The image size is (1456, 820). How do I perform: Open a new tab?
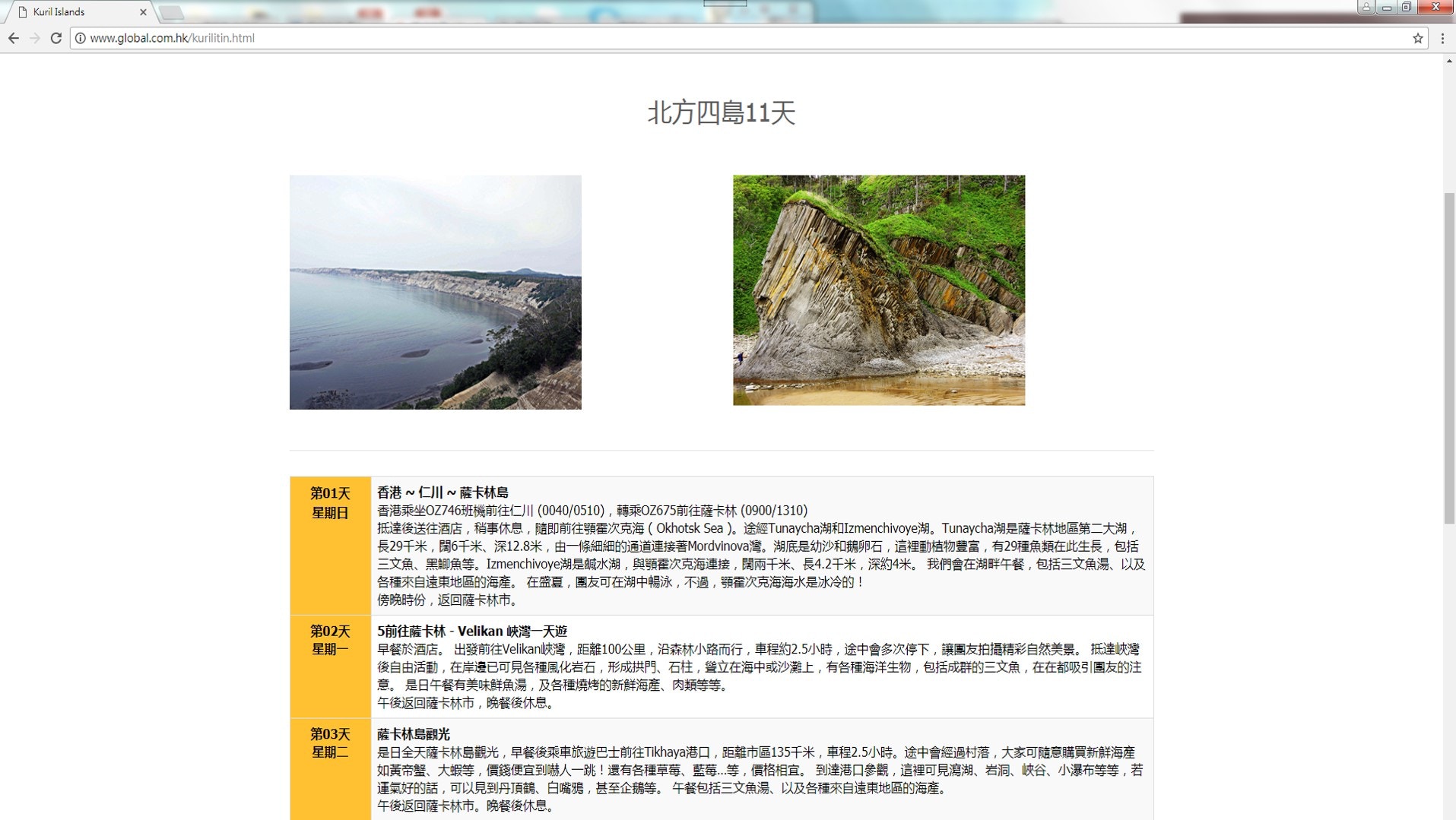[172, 12]
